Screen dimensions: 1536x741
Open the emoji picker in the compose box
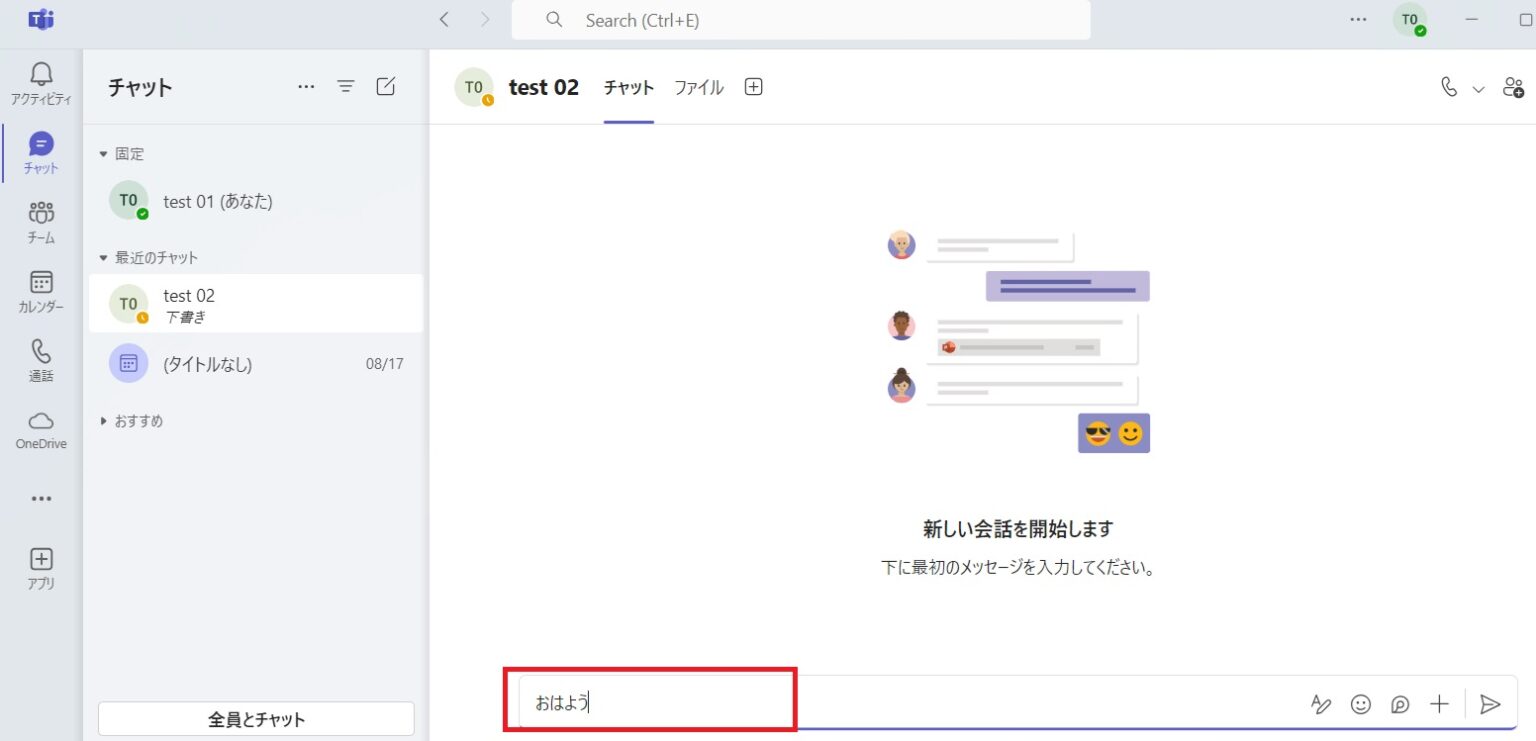(1361, 704)
